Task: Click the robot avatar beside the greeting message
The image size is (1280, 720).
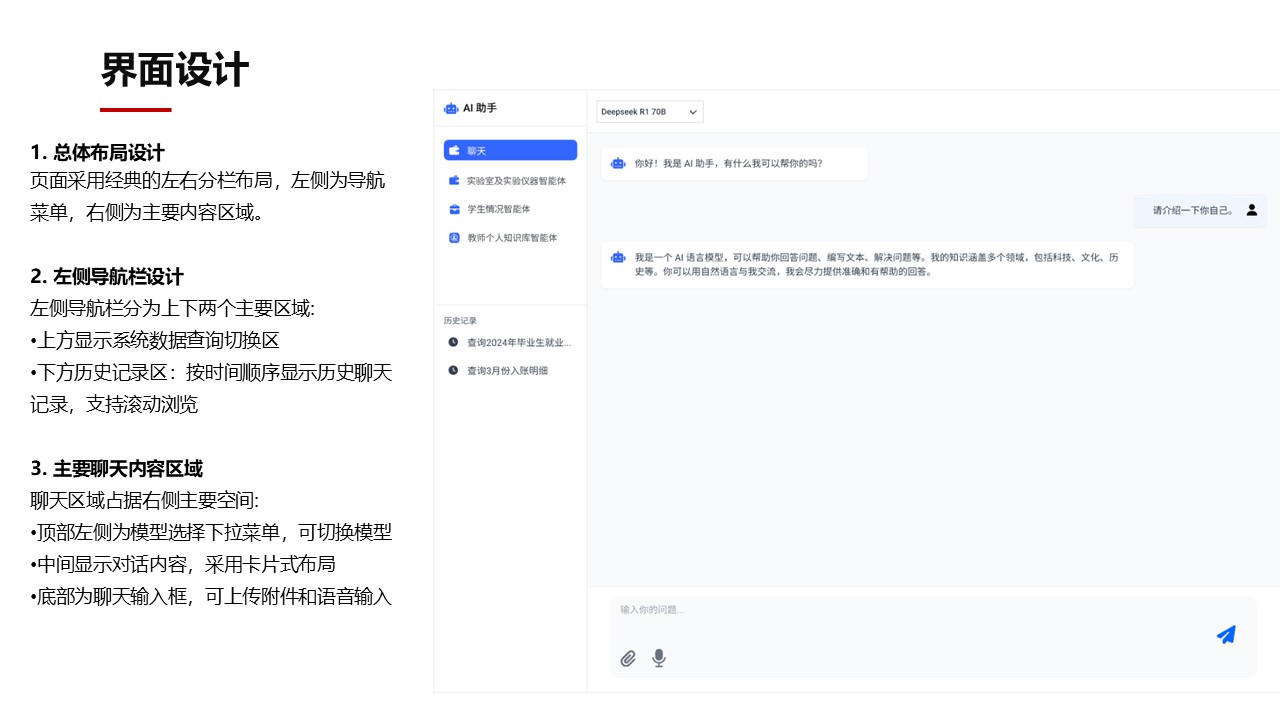Action: point(618,163)
